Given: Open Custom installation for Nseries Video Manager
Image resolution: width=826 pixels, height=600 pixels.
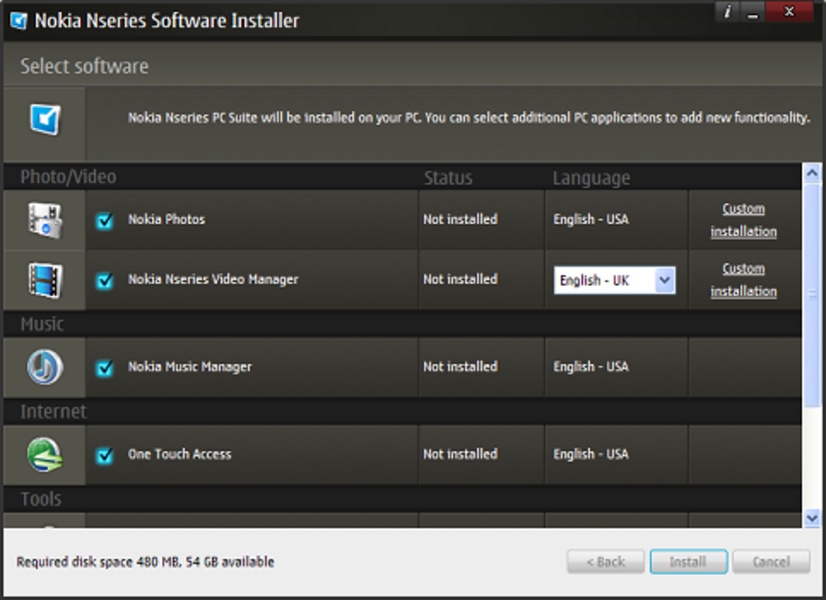Looking at the screenshot, I should [743, 280].
